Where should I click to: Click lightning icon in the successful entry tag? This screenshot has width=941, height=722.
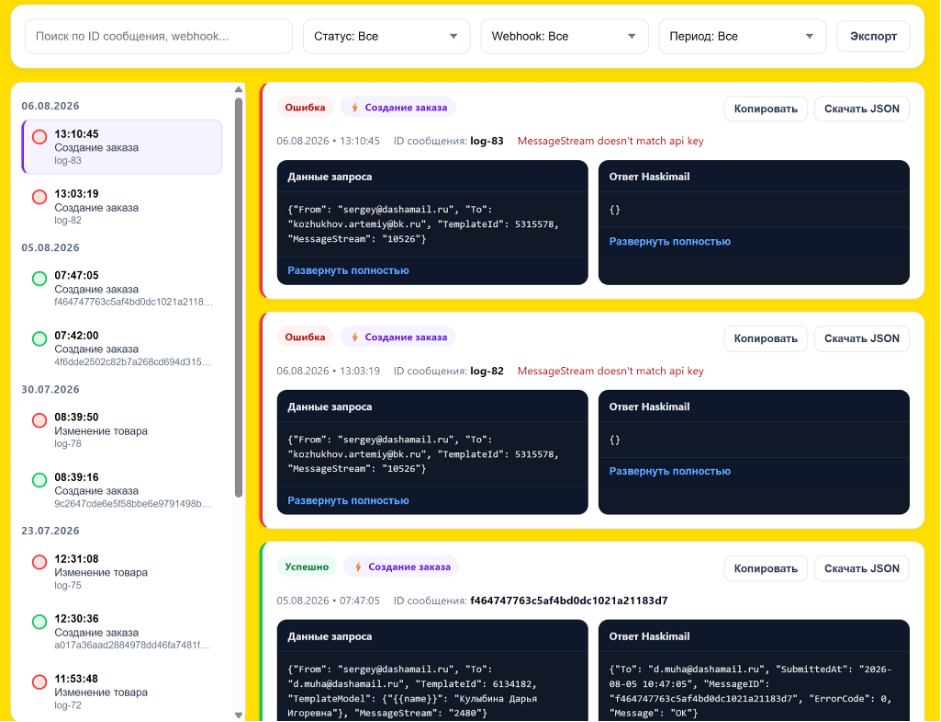(x=358, y=567)
